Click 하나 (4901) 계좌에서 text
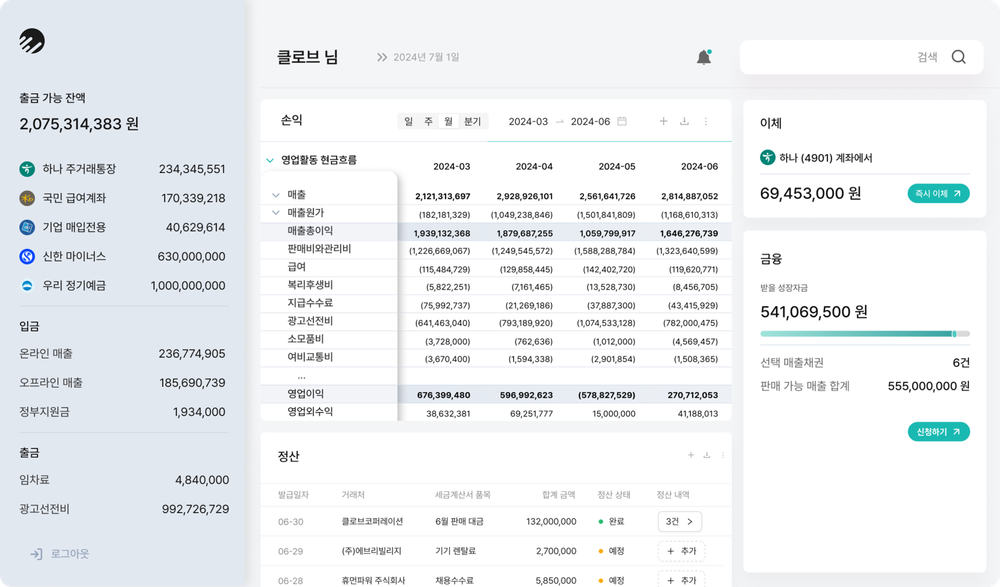The height and width of the screenshot is (587, 1000). (x=825, y=158)
